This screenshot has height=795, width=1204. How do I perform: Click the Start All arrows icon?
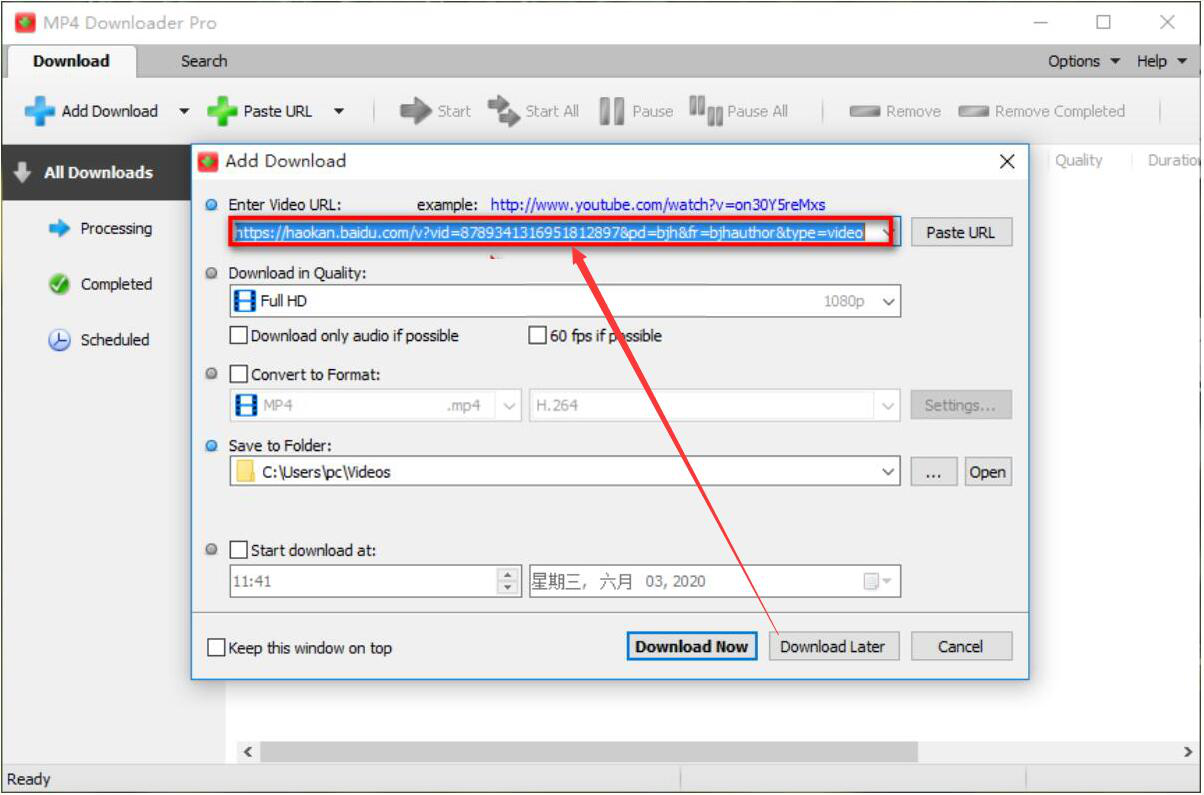point(504,111)
